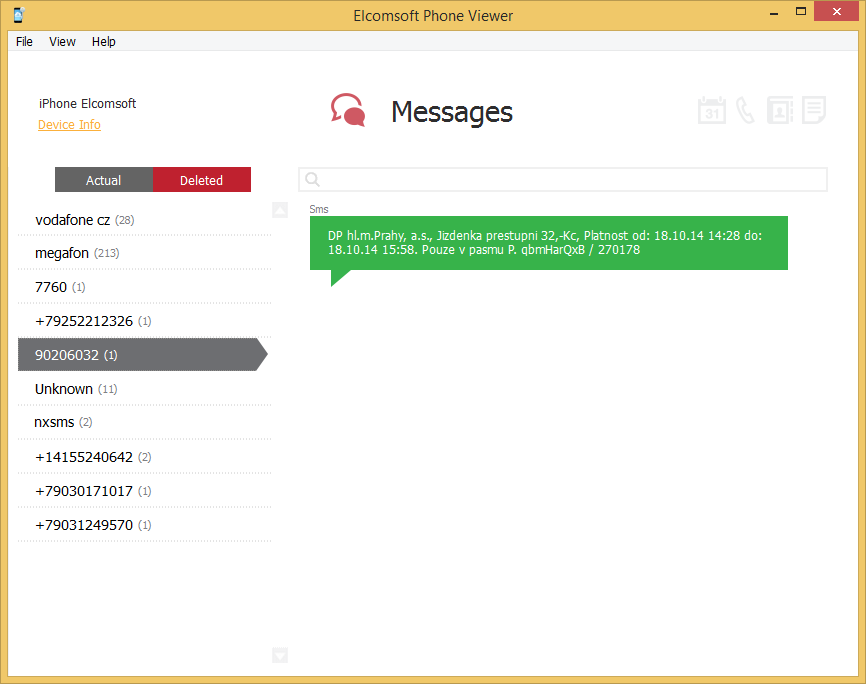Select the vodafone cz conversation
This screenshot has height=684, width=866.
143,220
